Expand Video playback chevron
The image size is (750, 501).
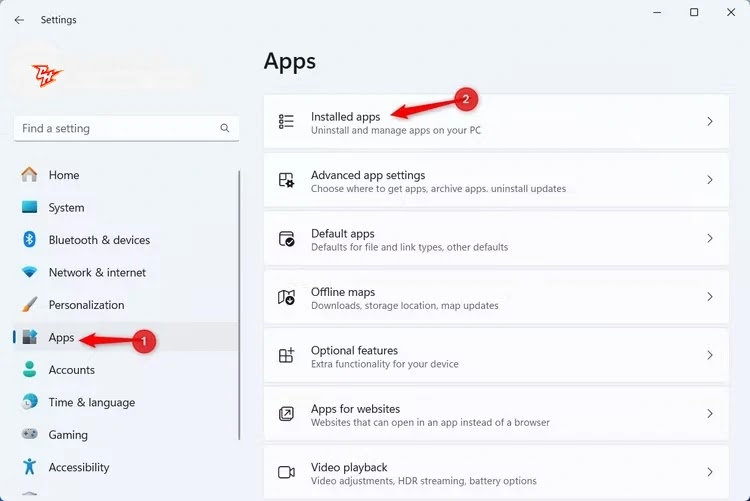click(x=710, y=472)
